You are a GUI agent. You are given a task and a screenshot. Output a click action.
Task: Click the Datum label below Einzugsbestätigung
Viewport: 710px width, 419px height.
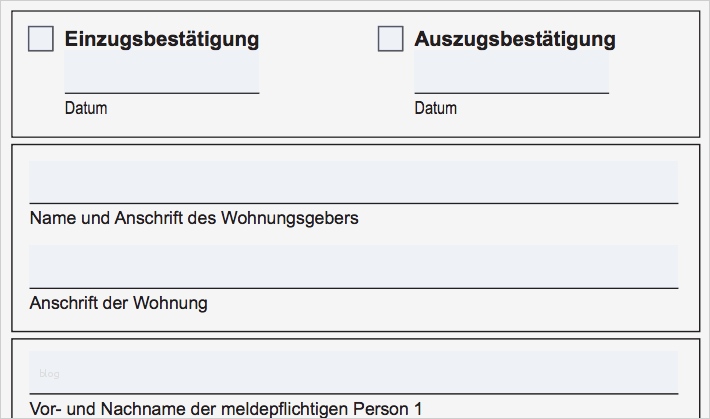86,108
